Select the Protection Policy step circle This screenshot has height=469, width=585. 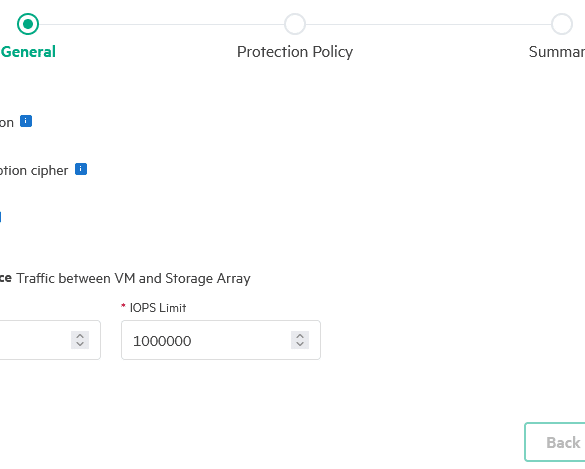pyautogui.click(x=295, y=24)
